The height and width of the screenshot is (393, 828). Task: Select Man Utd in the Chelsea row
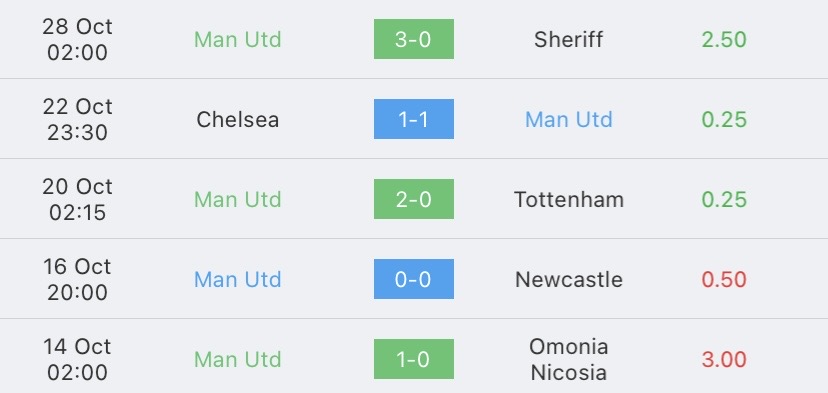point(569,119)
